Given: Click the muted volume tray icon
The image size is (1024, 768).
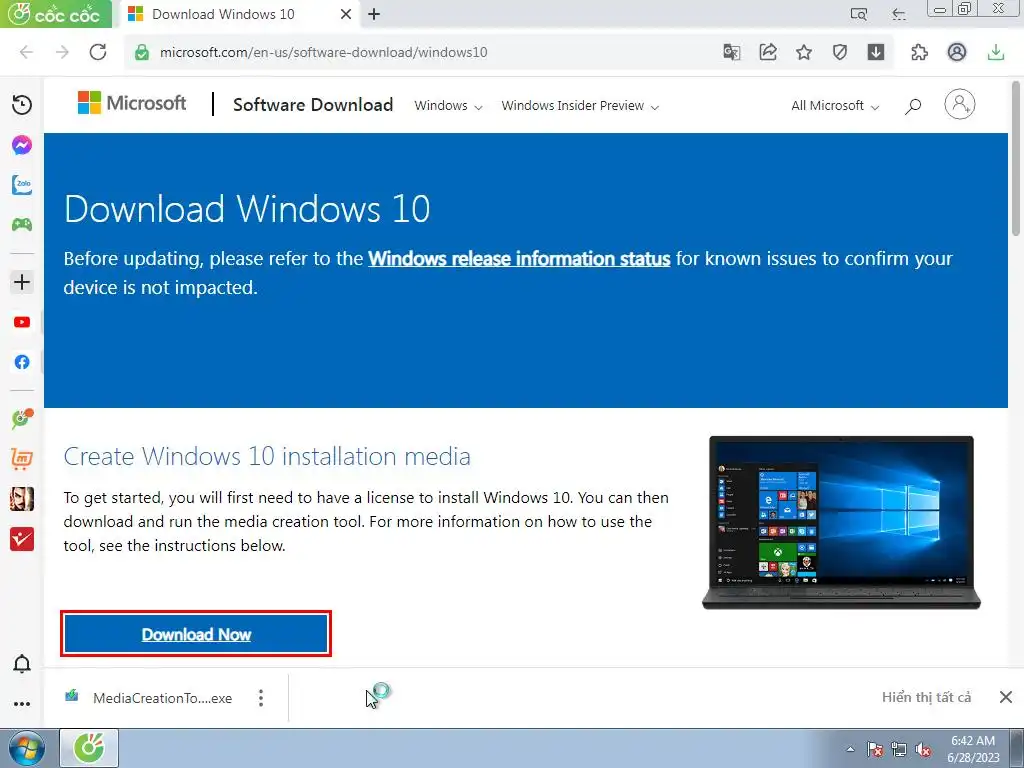Looking at the screenshot, I should pos(923,750).
